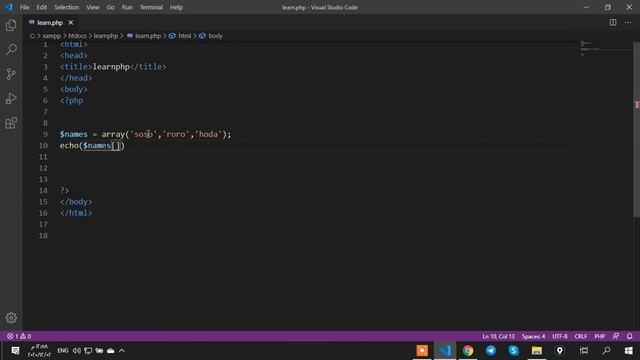Change encoding via UTF-8 status item
The image size is (640, 360).
pos(560,336)
